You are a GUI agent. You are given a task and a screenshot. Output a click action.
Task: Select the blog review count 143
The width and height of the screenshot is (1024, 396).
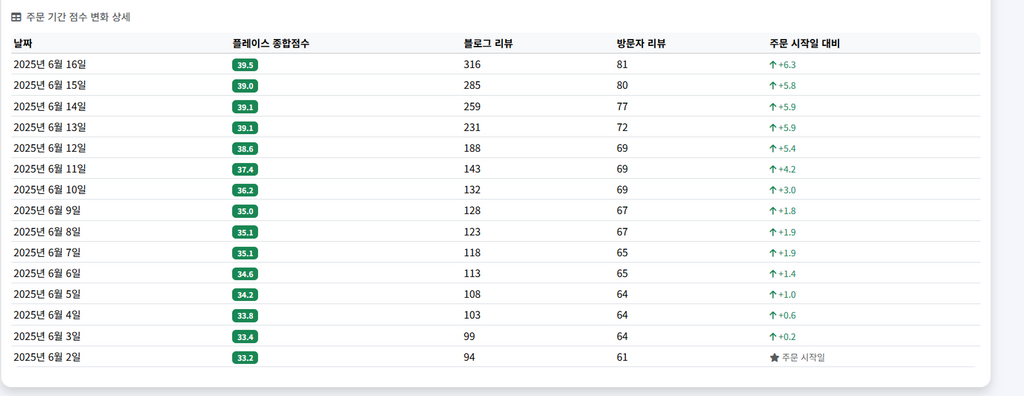472,169
